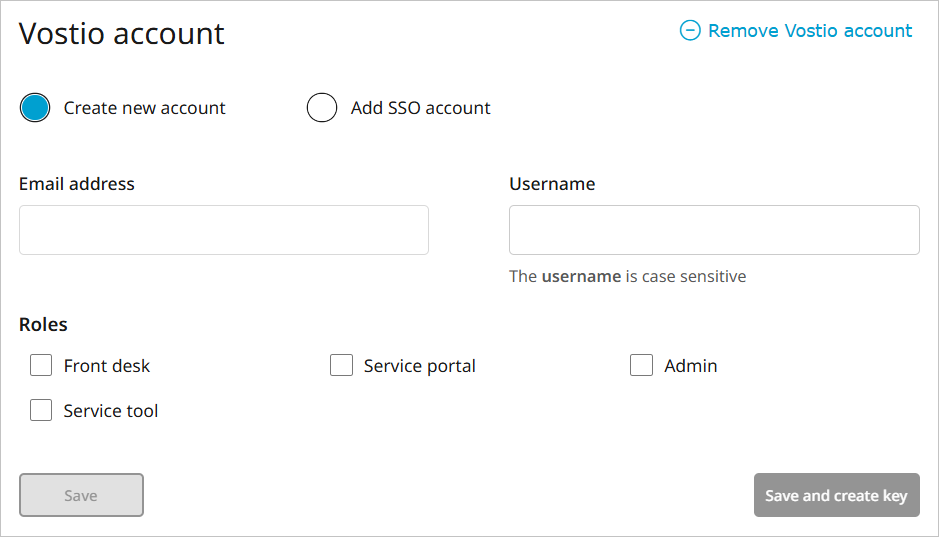Choose the Add SSO account radio button
The width and height of the screenshot is (939, 537).
point(322,108)
